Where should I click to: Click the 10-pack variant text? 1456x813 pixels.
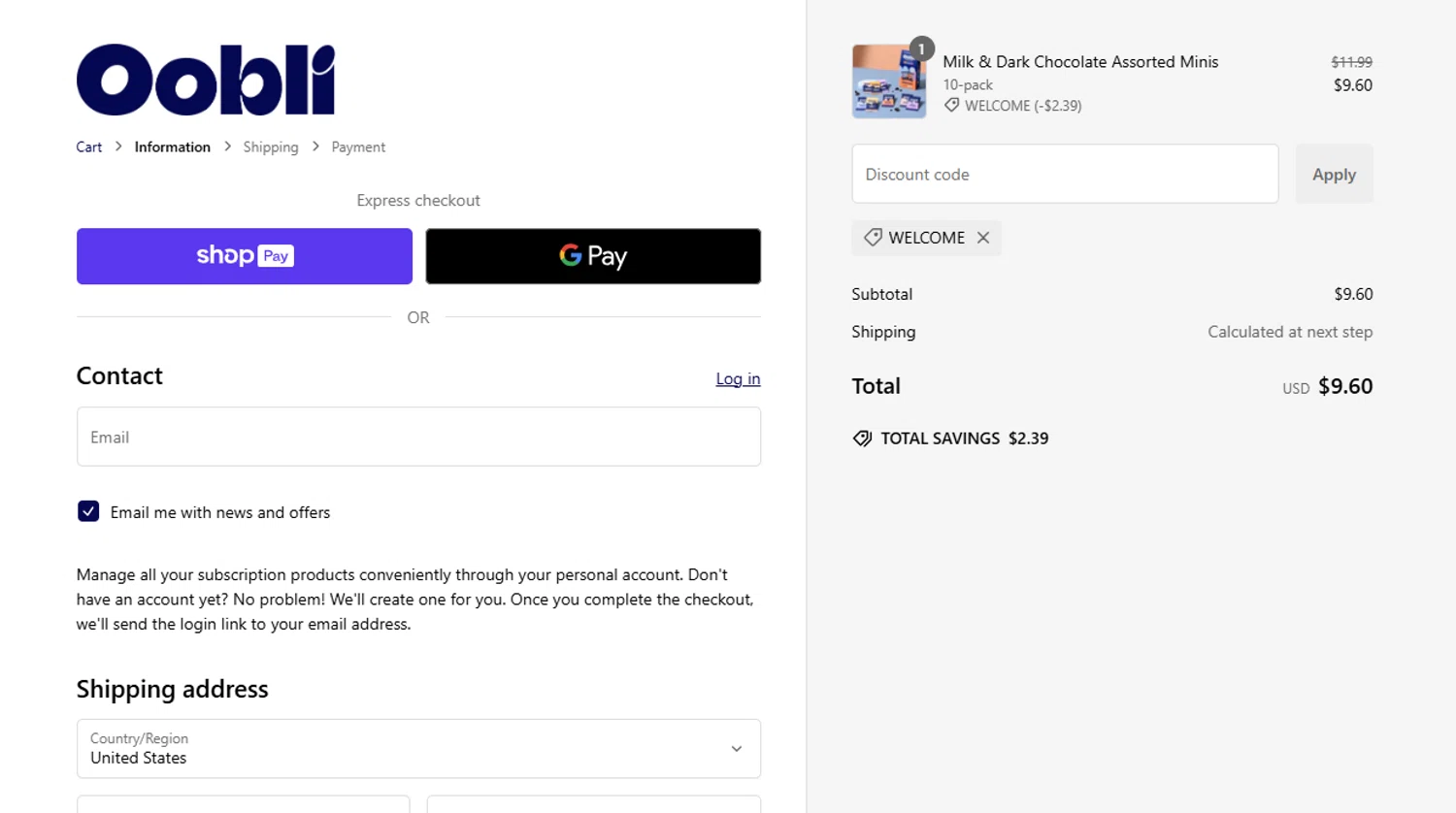[x=968, y=84]
